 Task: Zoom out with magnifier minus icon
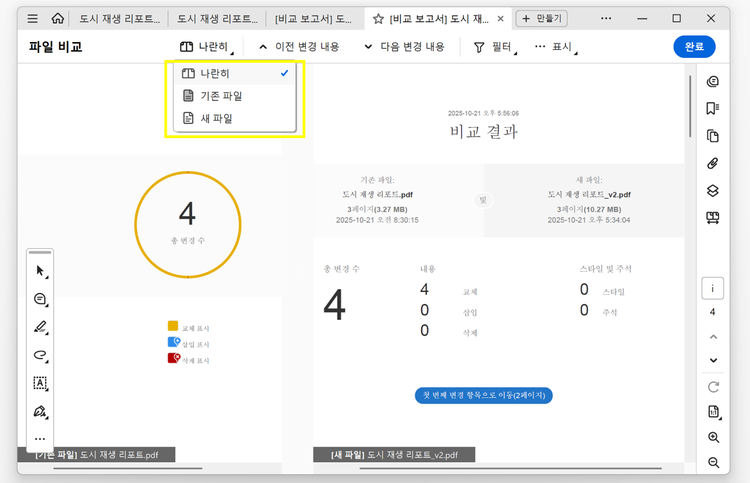click(713, 462)
